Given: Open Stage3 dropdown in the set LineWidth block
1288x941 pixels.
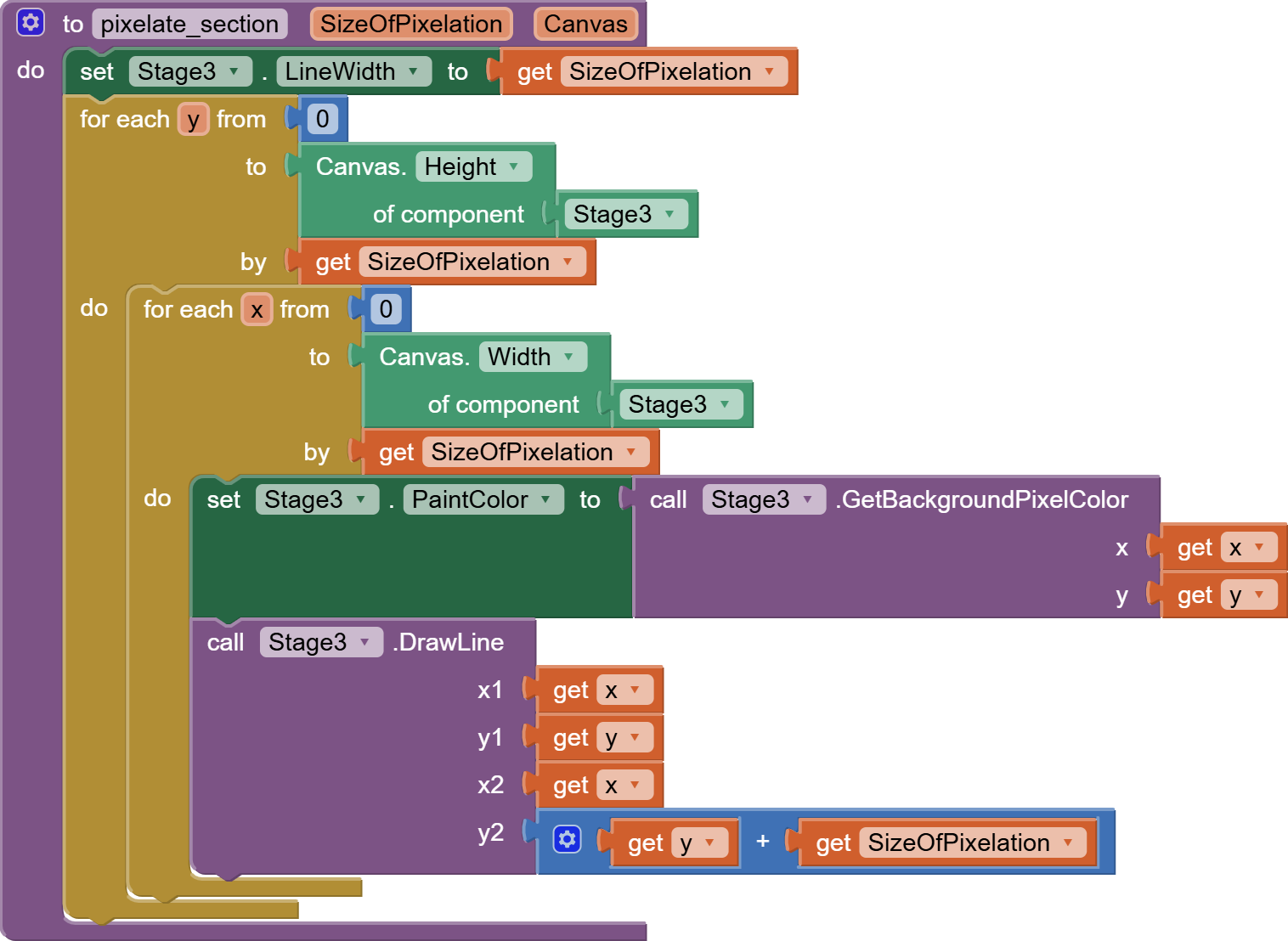Looking at the screenshot, I should click(x=234, y=71).
